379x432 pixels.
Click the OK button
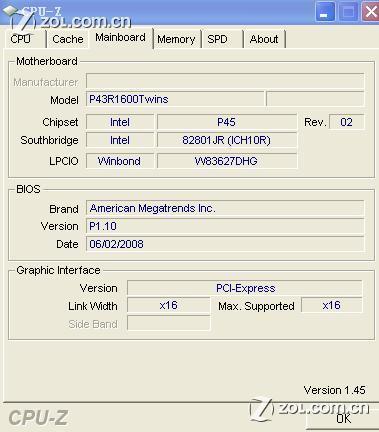click(x=343, y=419)
